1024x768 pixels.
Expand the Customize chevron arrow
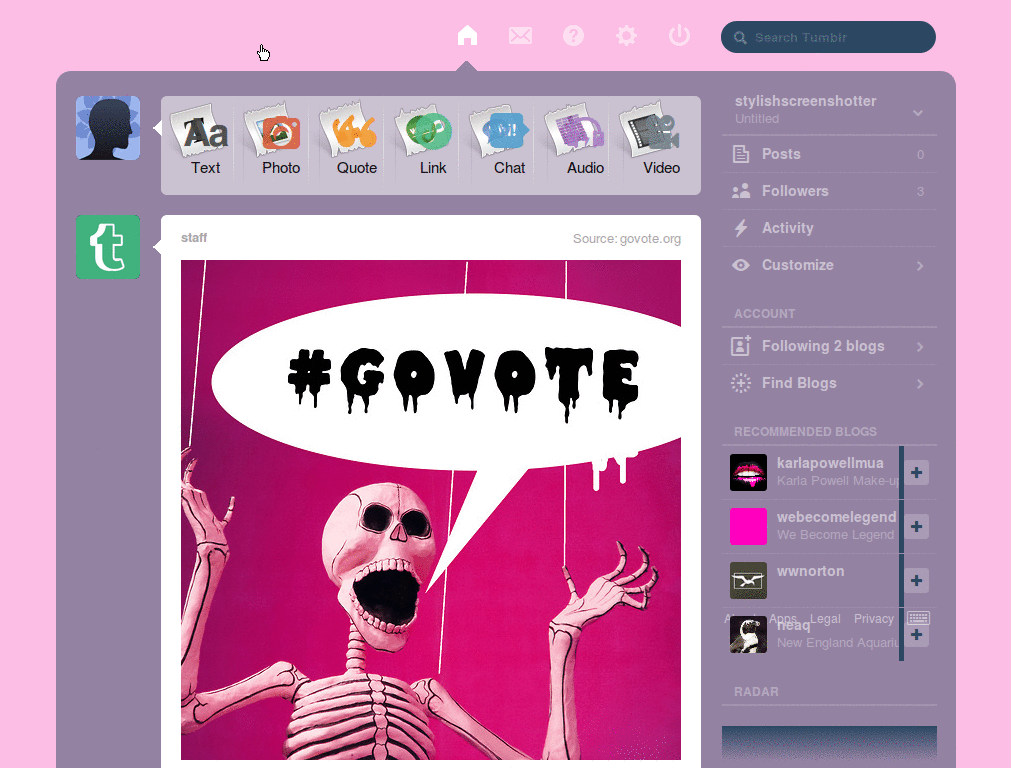920,266
